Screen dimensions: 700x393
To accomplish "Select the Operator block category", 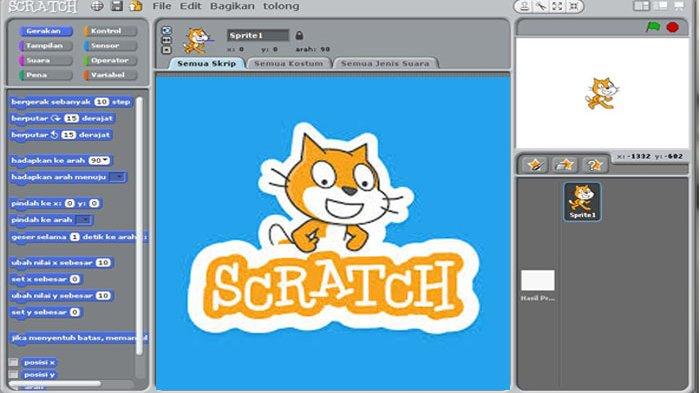I will click(x=110, y=60).
